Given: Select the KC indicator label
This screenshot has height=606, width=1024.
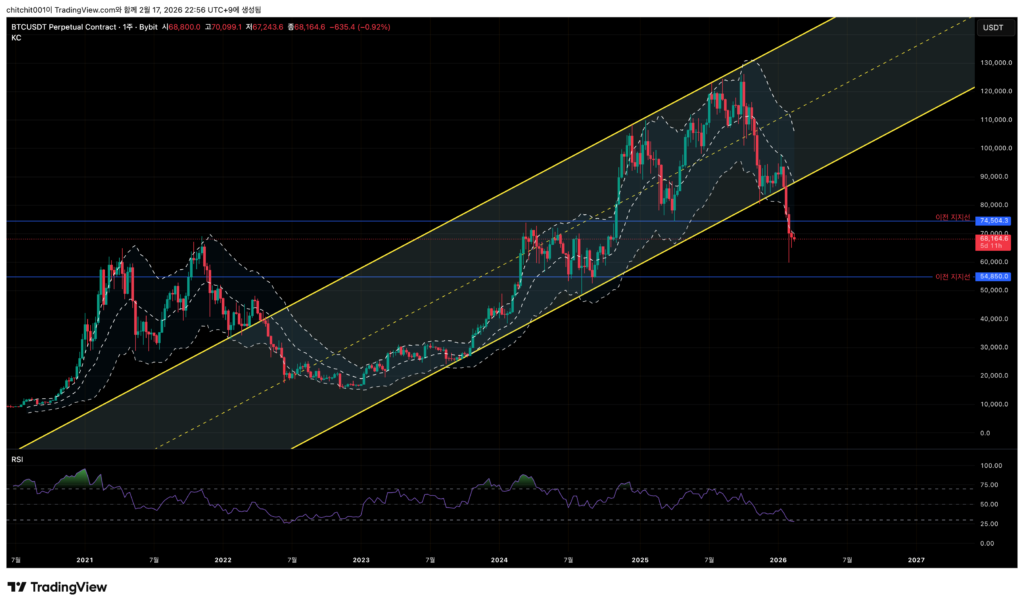Looking at the screenshot, I should [x=15, y=38].
